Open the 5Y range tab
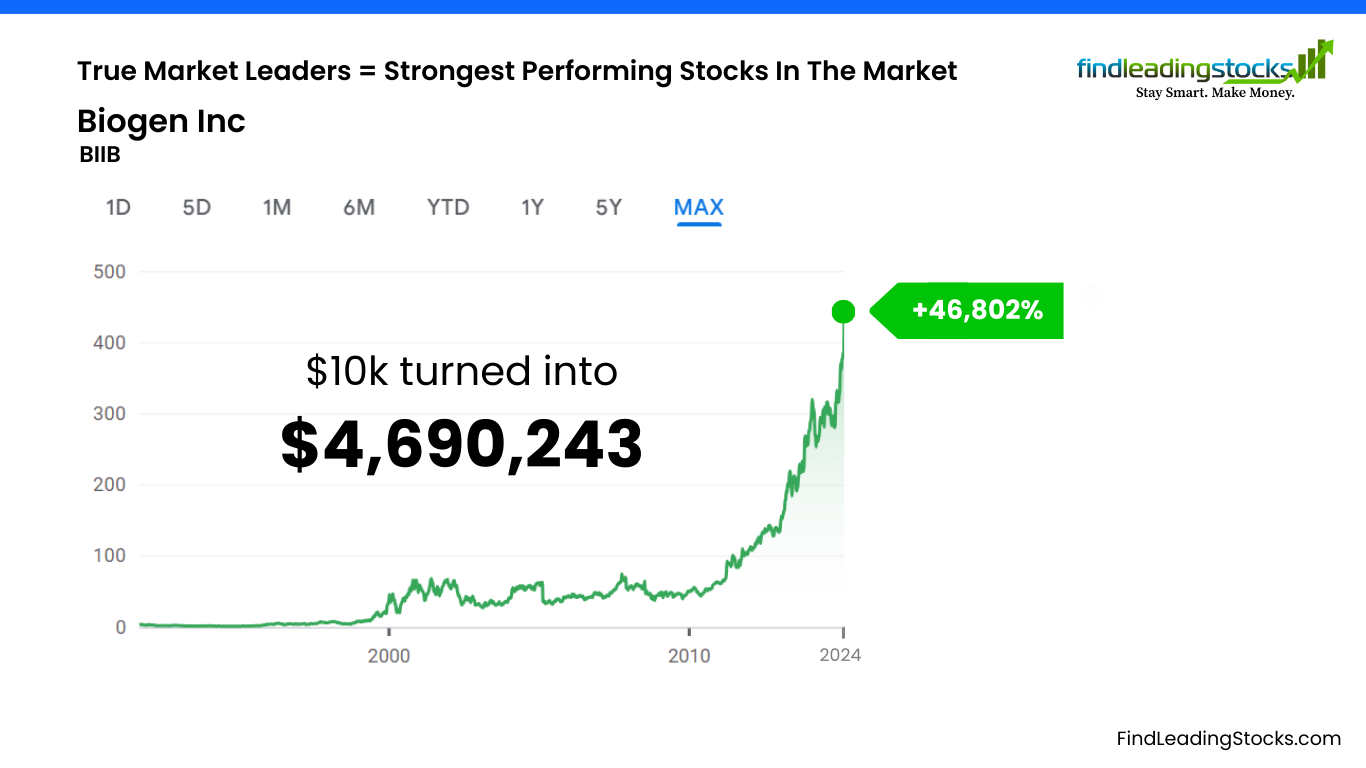The width and height of the screenshot is (1366, 768). [x=609, y=207]
